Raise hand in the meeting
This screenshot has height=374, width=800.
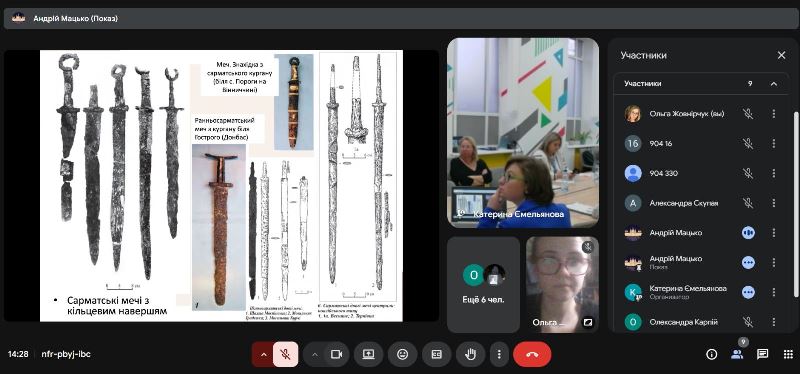click(x=470, y=354)
